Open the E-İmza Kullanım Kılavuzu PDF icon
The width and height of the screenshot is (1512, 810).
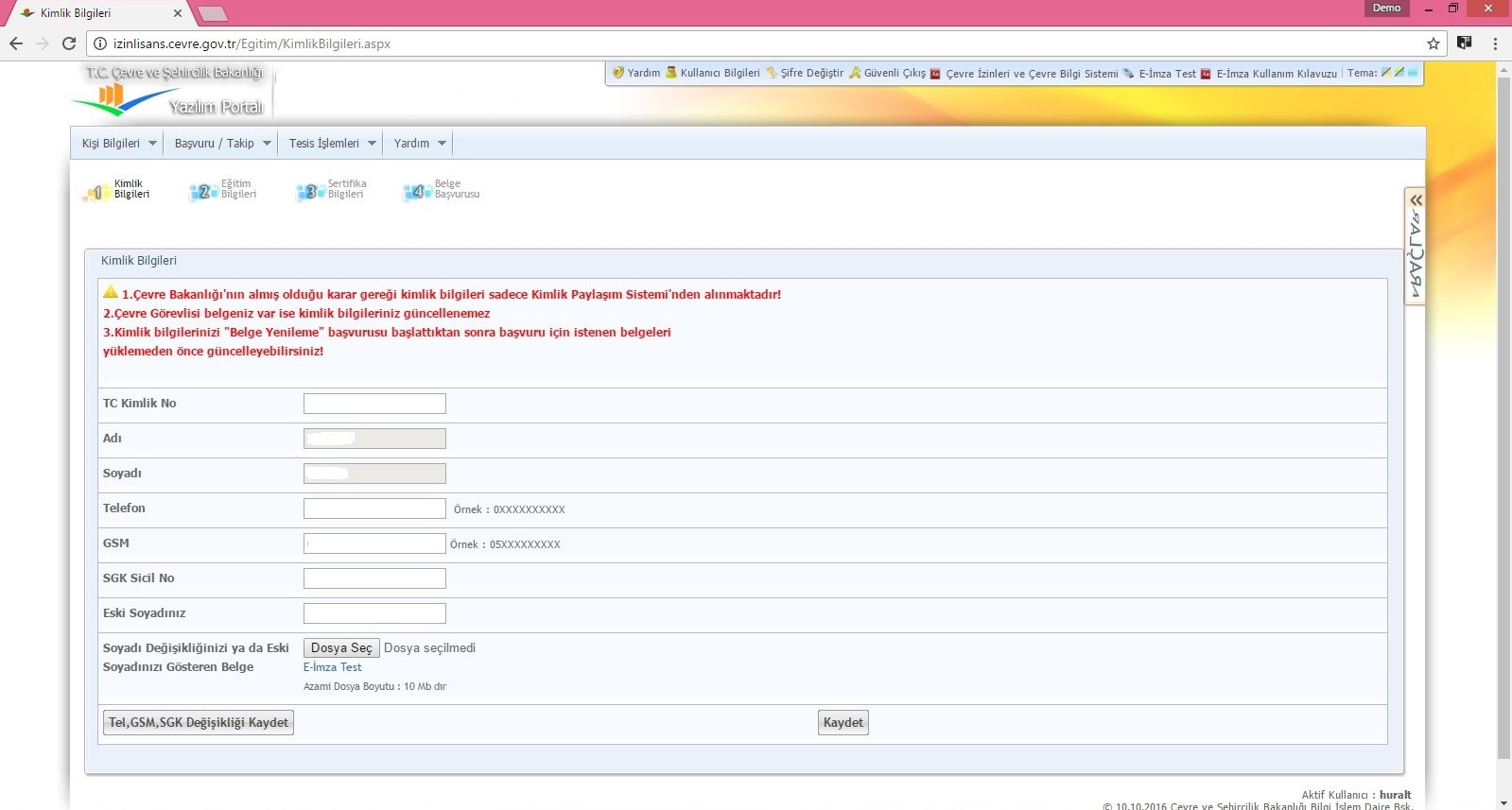coord(1206,74)
